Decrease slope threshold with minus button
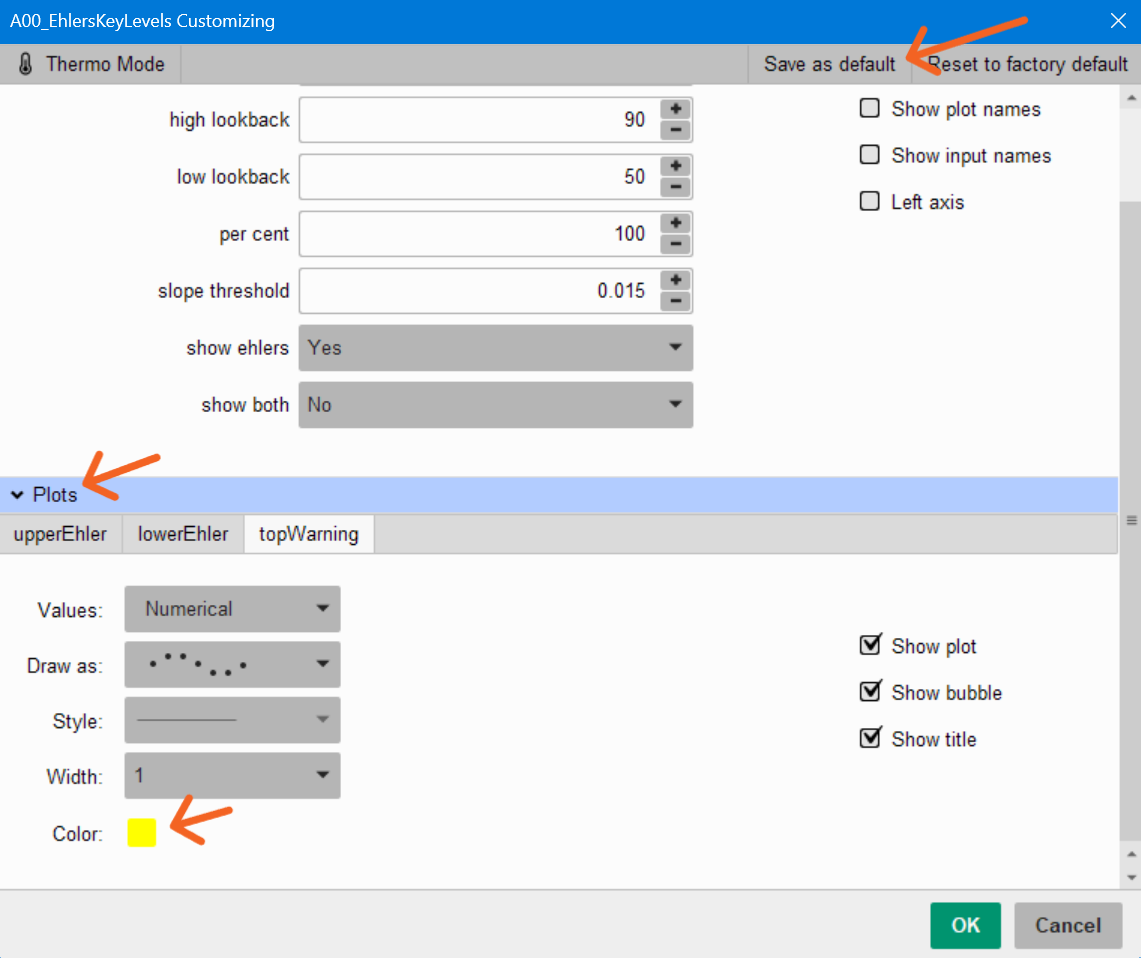1141x958 pixels. (x=675, y=301)
